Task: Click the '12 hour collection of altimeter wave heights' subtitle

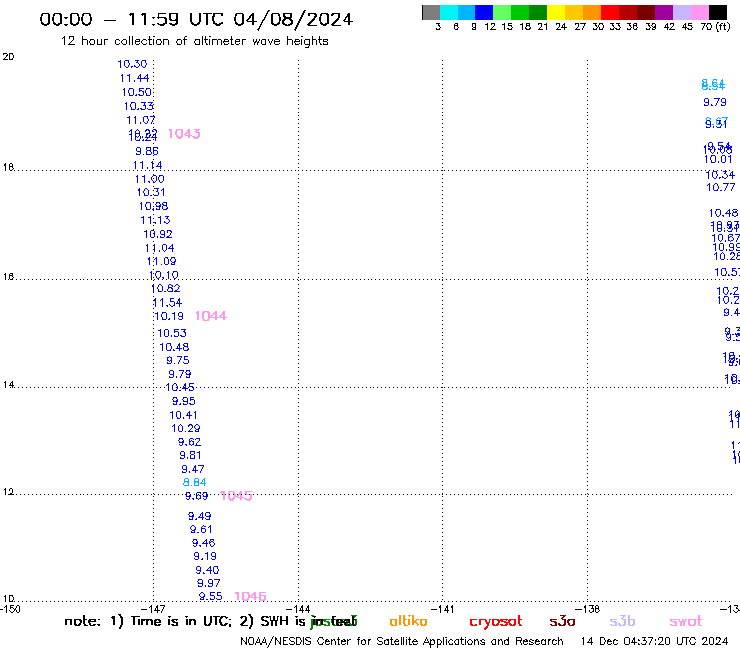Action: (194, 41)
